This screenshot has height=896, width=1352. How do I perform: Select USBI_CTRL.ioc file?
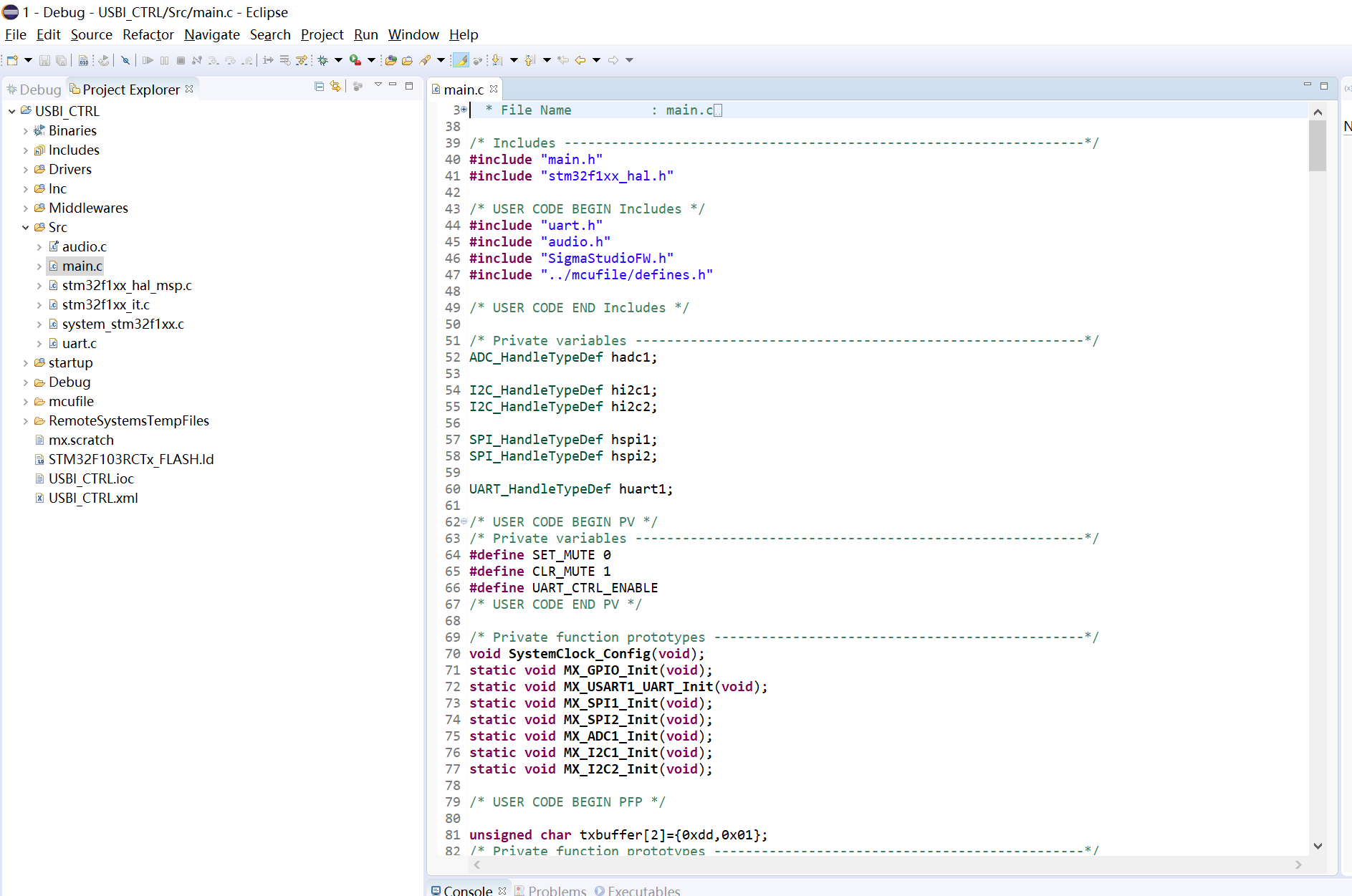(85, 479)
